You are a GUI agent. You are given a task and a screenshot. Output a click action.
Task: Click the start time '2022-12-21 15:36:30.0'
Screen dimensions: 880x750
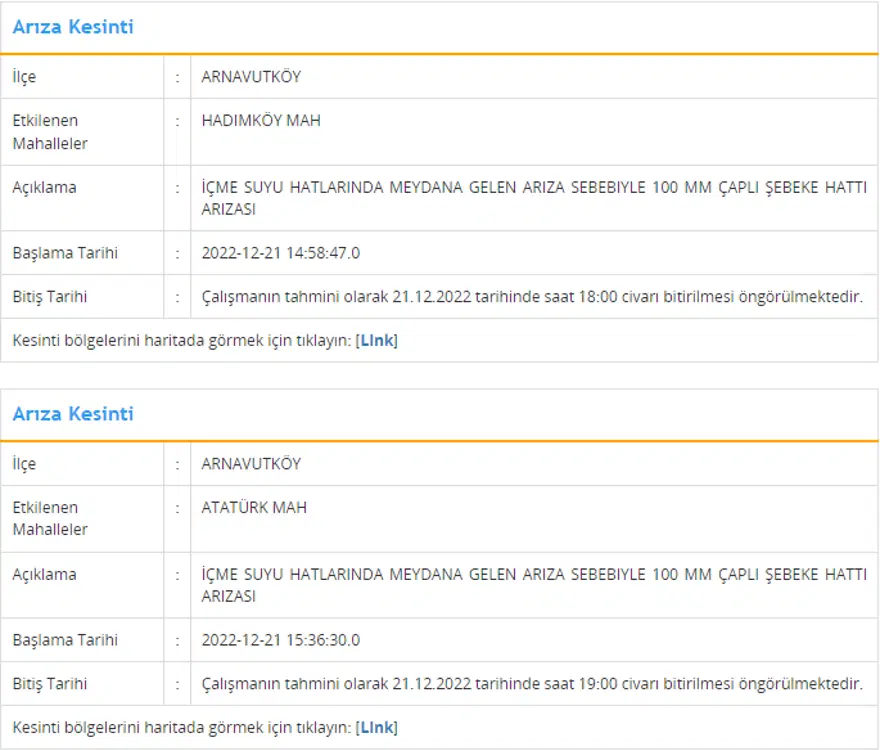point(281,640)
